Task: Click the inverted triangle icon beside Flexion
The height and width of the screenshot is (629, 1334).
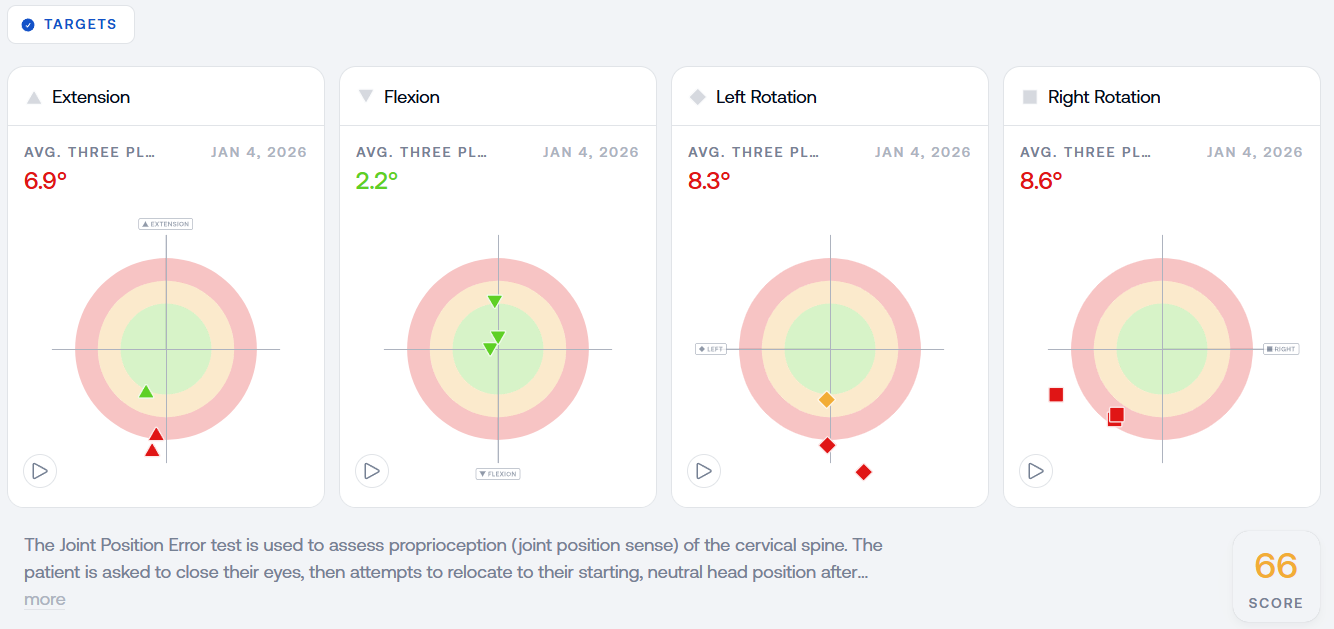Action: 365,96
